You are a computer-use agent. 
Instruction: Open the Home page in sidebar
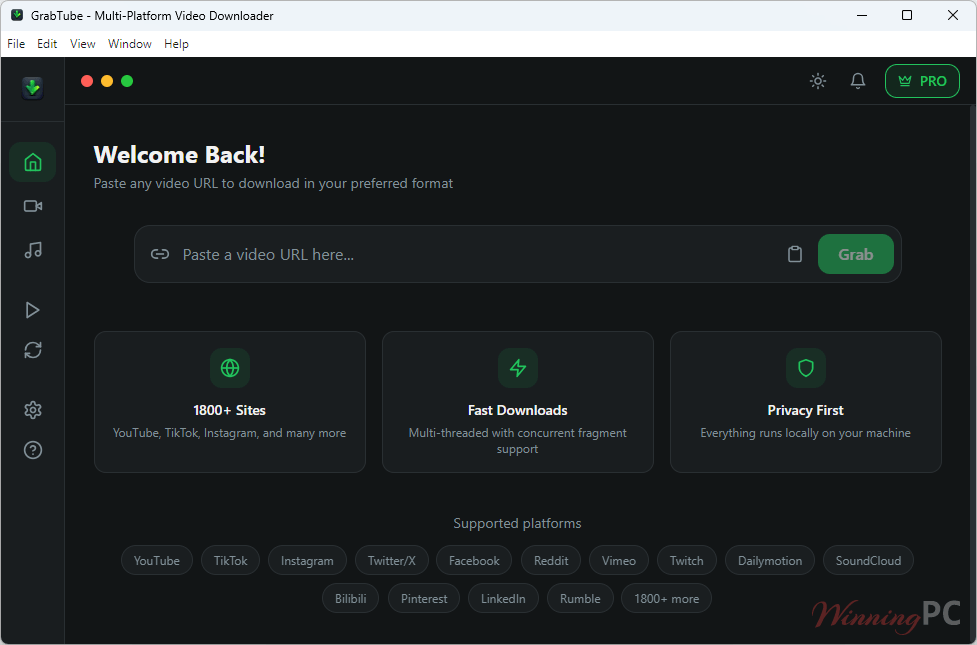click(32, 162)
